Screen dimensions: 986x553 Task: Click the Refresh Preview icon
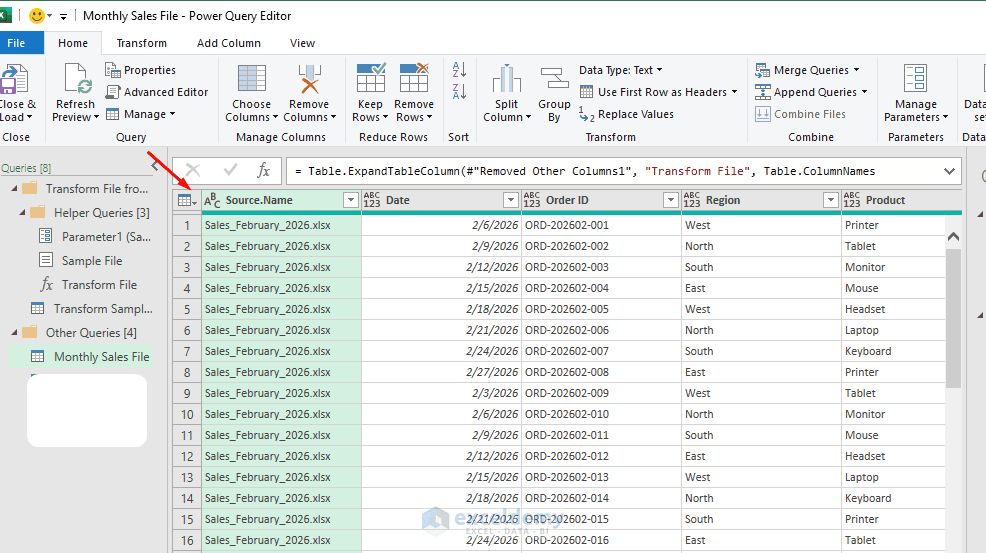[x=77, y=81]
